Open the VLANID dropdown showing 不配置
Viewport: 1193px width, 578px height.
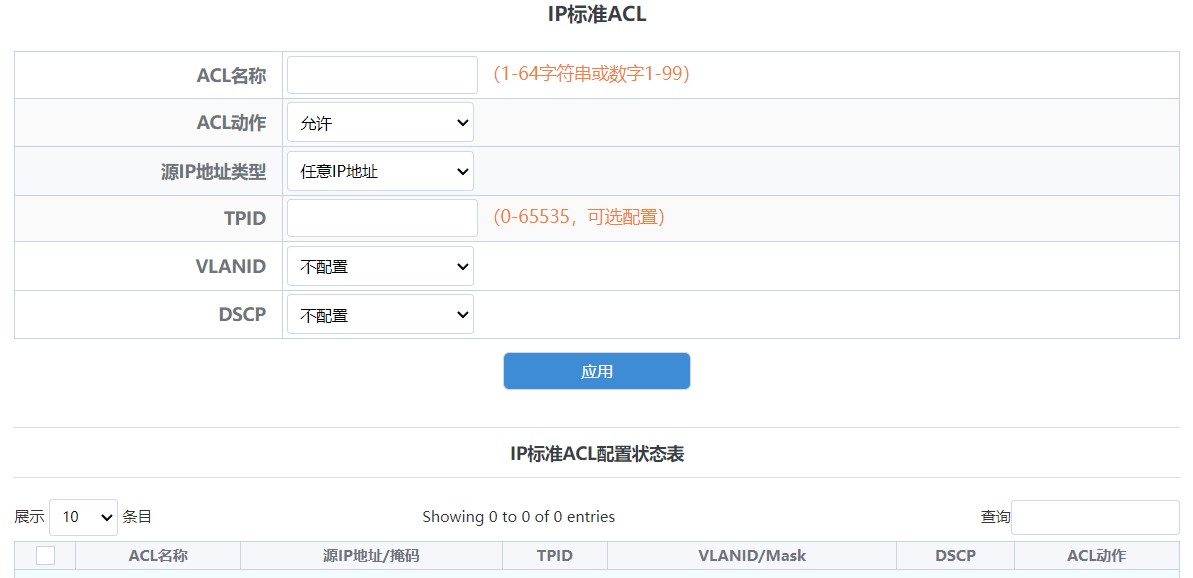click(380, 266)
